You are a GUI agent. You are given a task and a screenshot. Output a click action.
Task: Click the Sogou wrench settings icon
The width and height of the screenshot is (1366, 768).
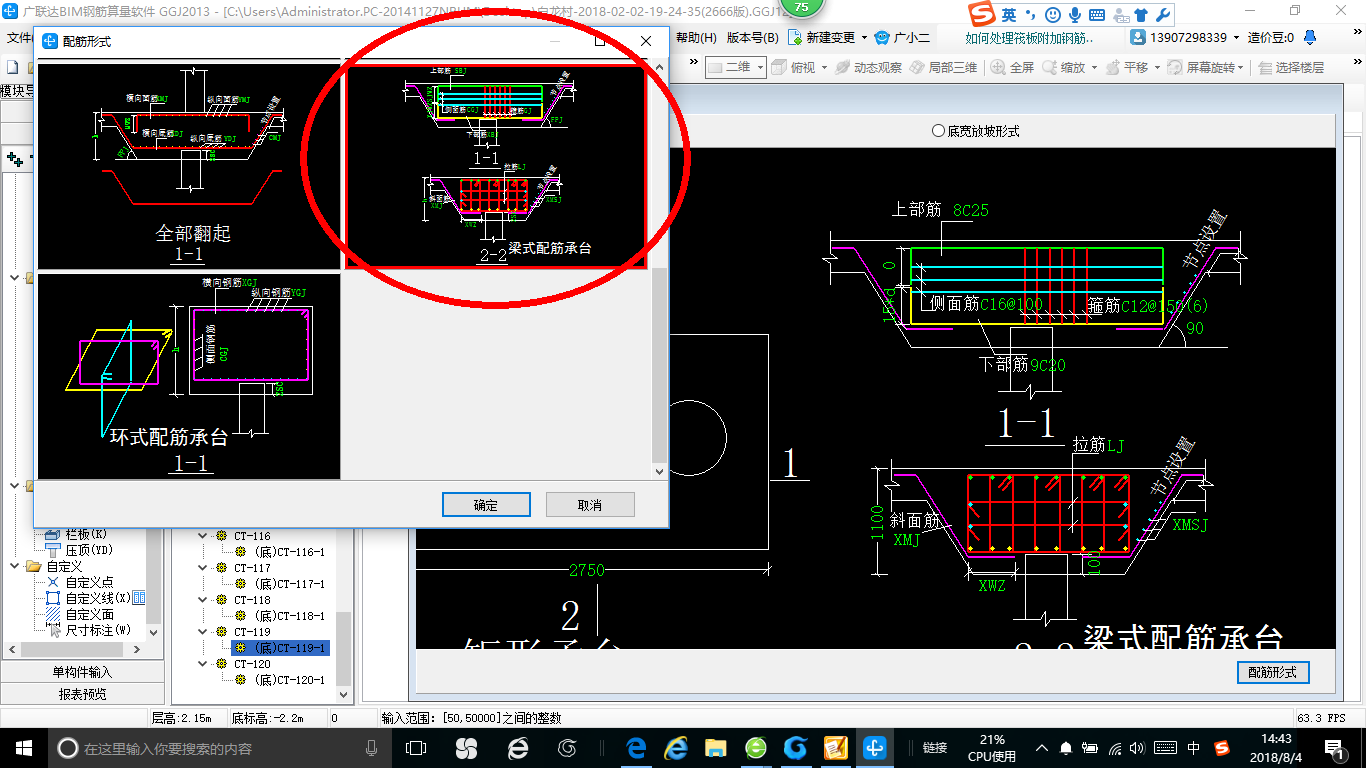[x=1162, y=15]
